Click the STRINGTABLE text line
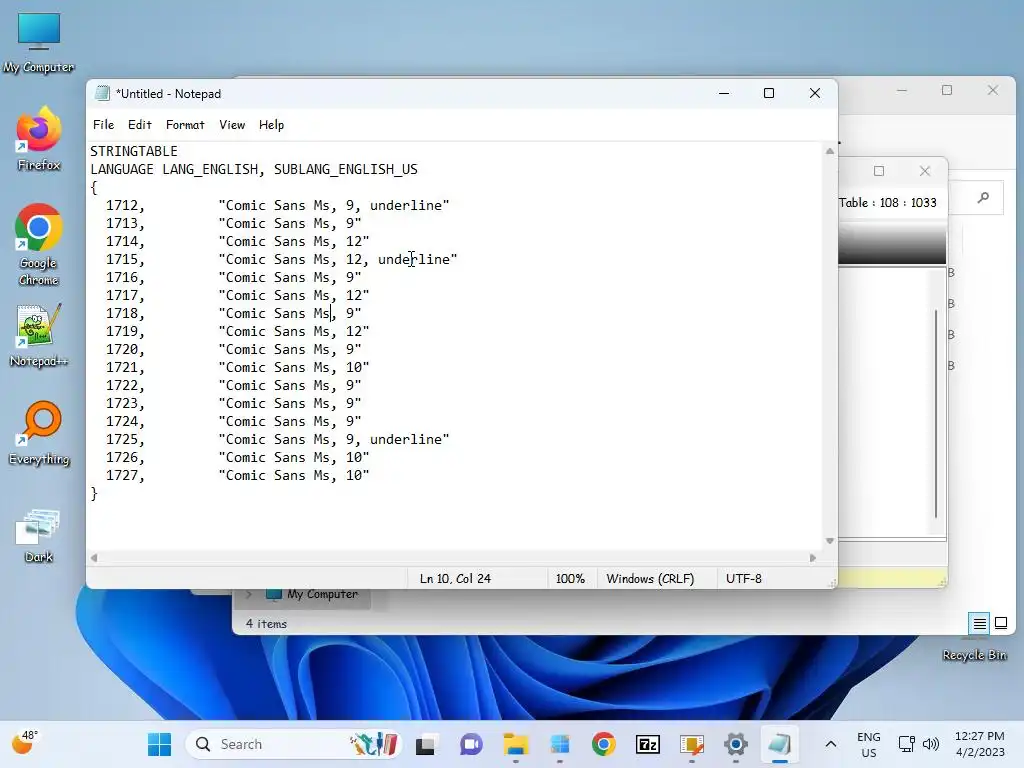The height and width of the screenshot is (768, 1024). [134, 151]
